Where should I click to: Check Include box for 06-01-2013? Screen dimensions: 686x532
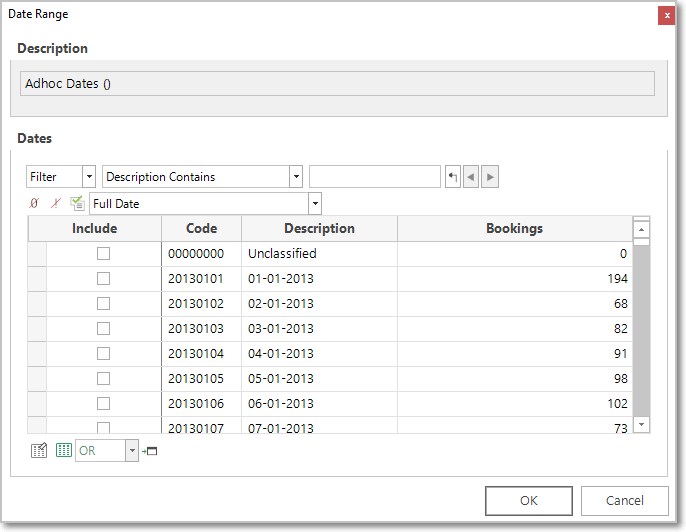(103, 403)
